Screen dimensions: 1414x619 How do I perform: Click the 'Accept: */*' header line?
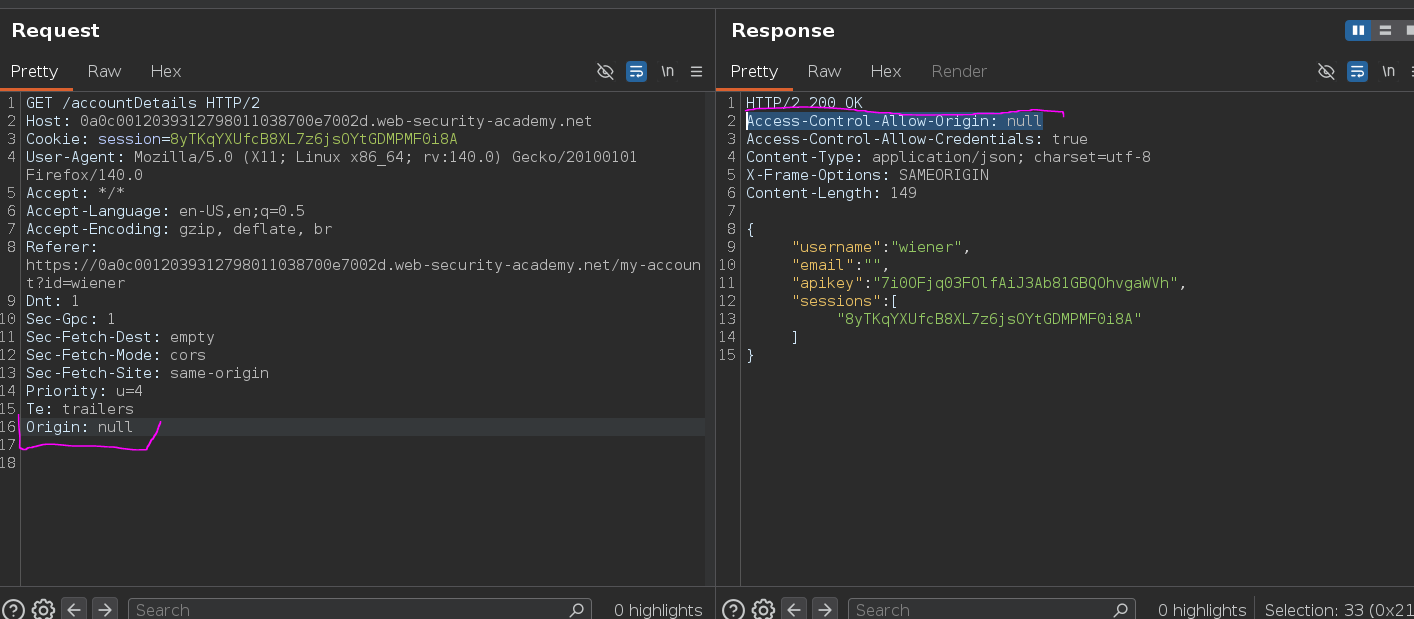pyautogui.click(x=75, y=193)
